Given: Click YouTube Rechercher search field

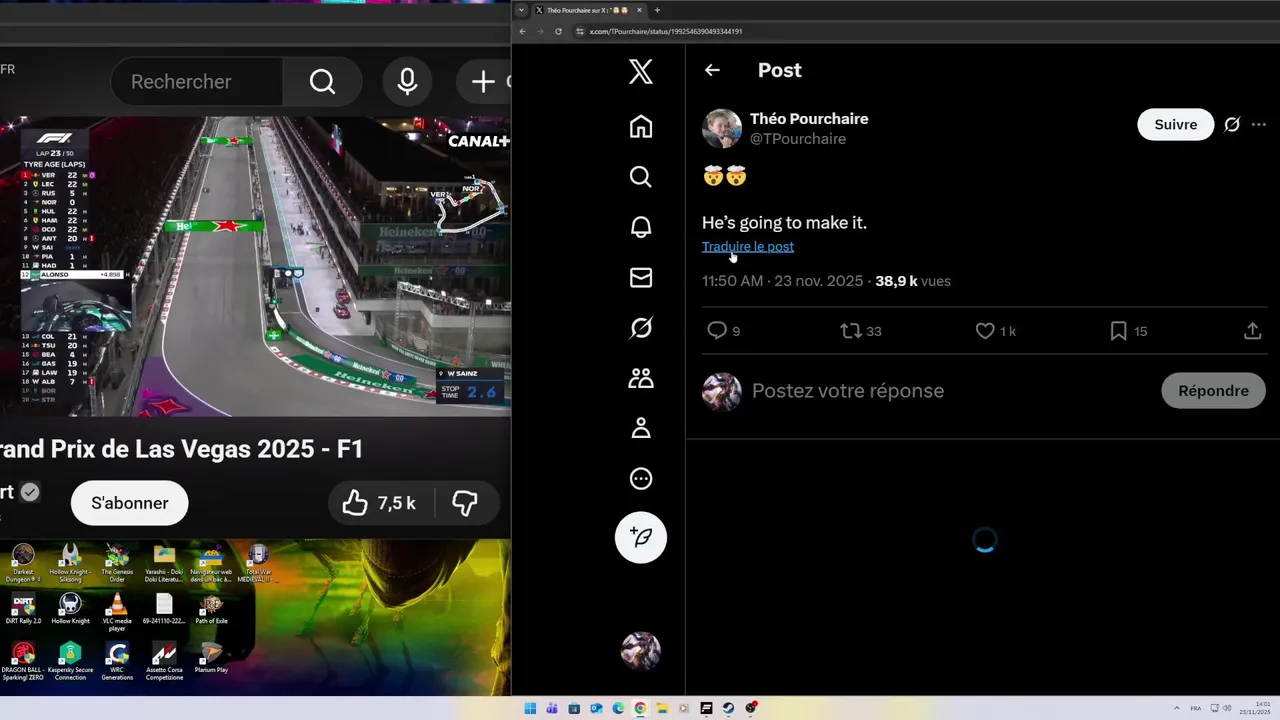Looking at the screenshot, I should click(x=197, y=82).
